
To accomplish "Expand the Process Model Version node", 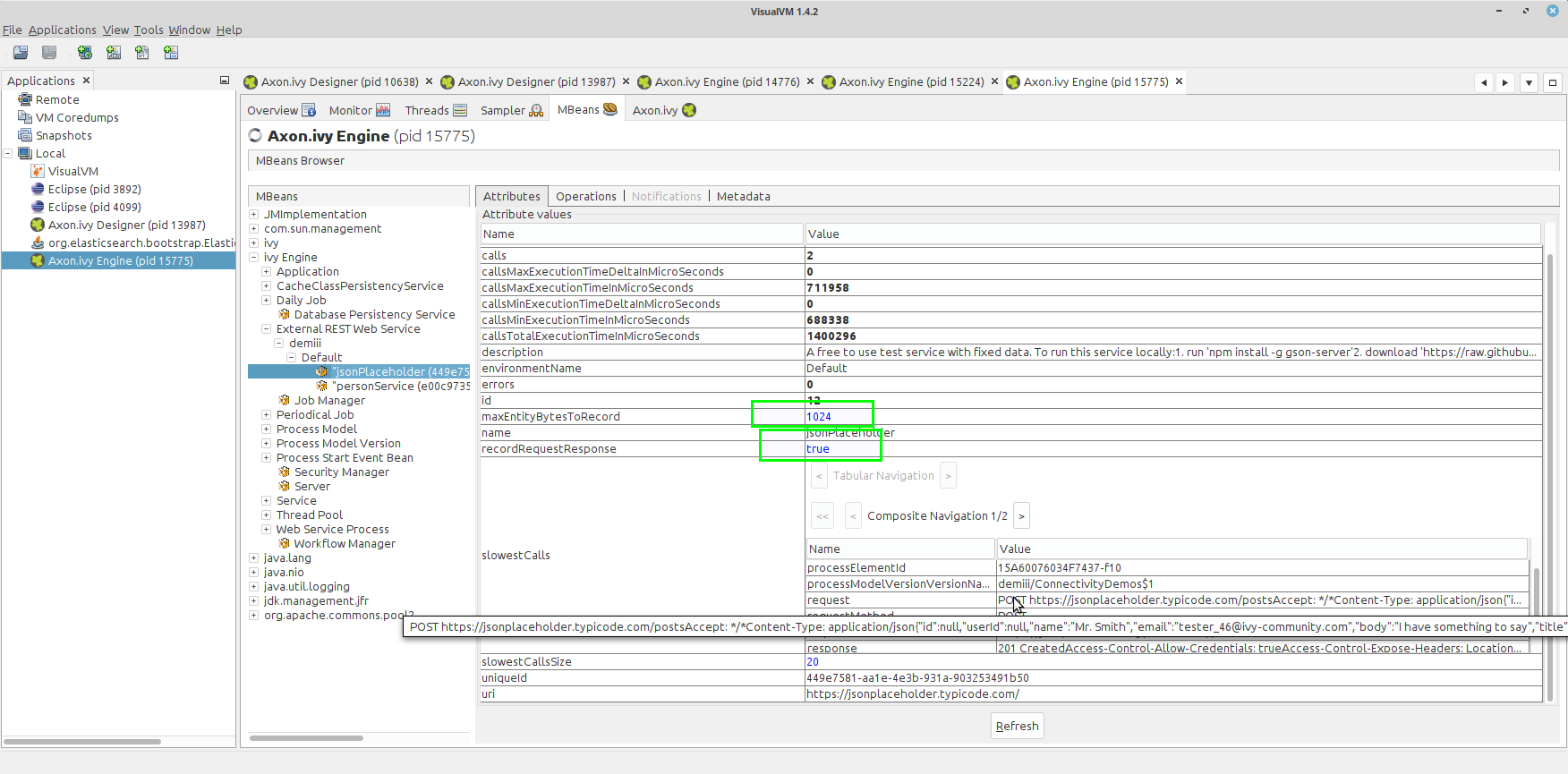I will point(267,443).
